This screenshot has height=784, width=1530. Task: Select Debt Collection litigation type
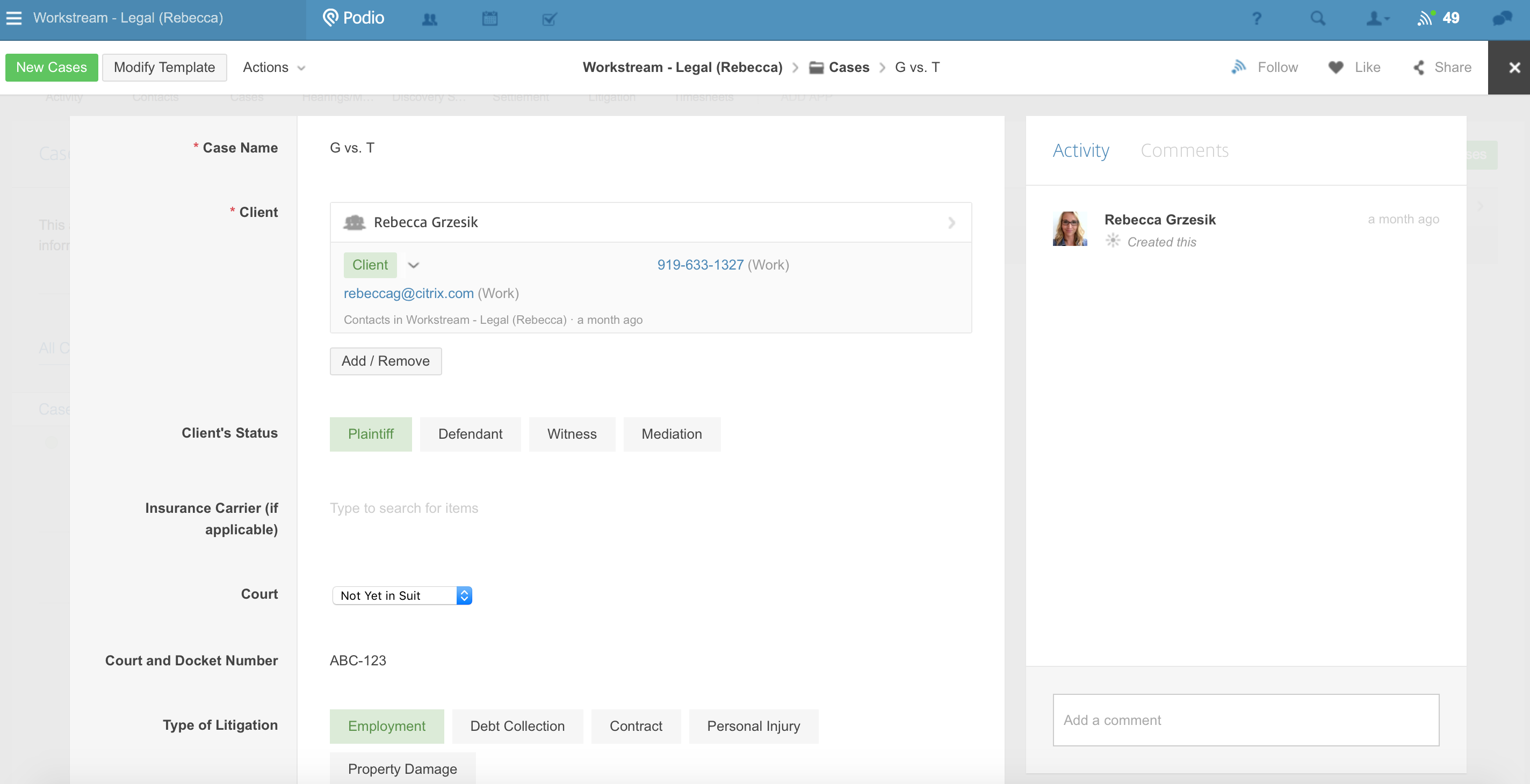[x=517, y=726]
